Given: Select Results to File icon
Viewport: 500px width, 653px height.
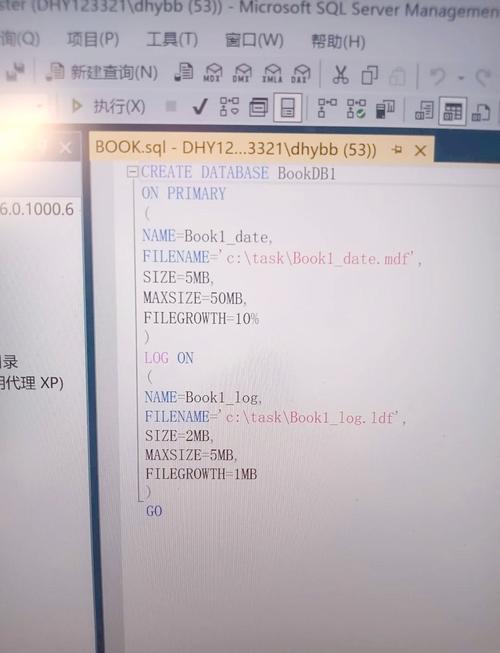Looking at the screenshot, I should pyautogui.click(x=480, y=112).
